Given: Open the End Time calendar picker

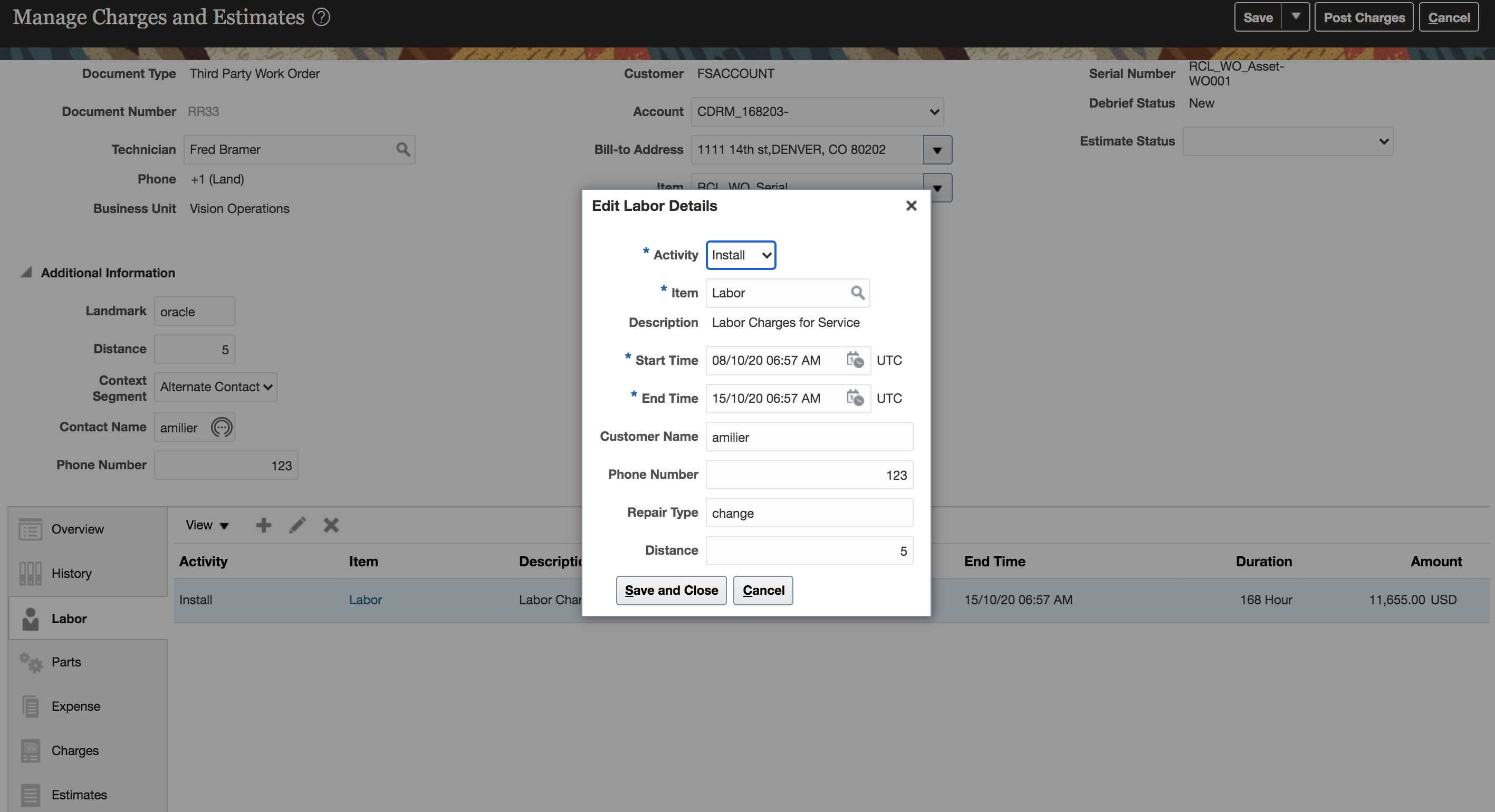Looking at the screenshot, I should pyautogui.click(x=855, y=399).
